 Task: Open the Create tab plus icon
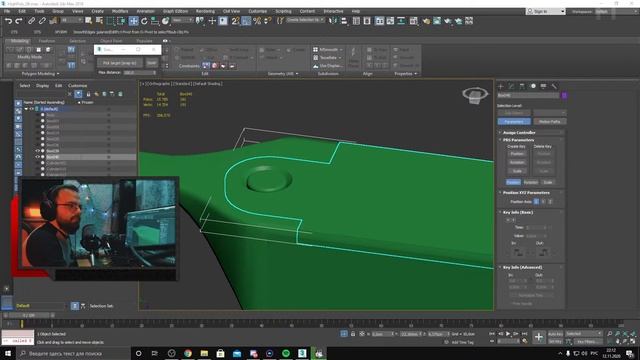pyautogui.click(x=501, y=86)
